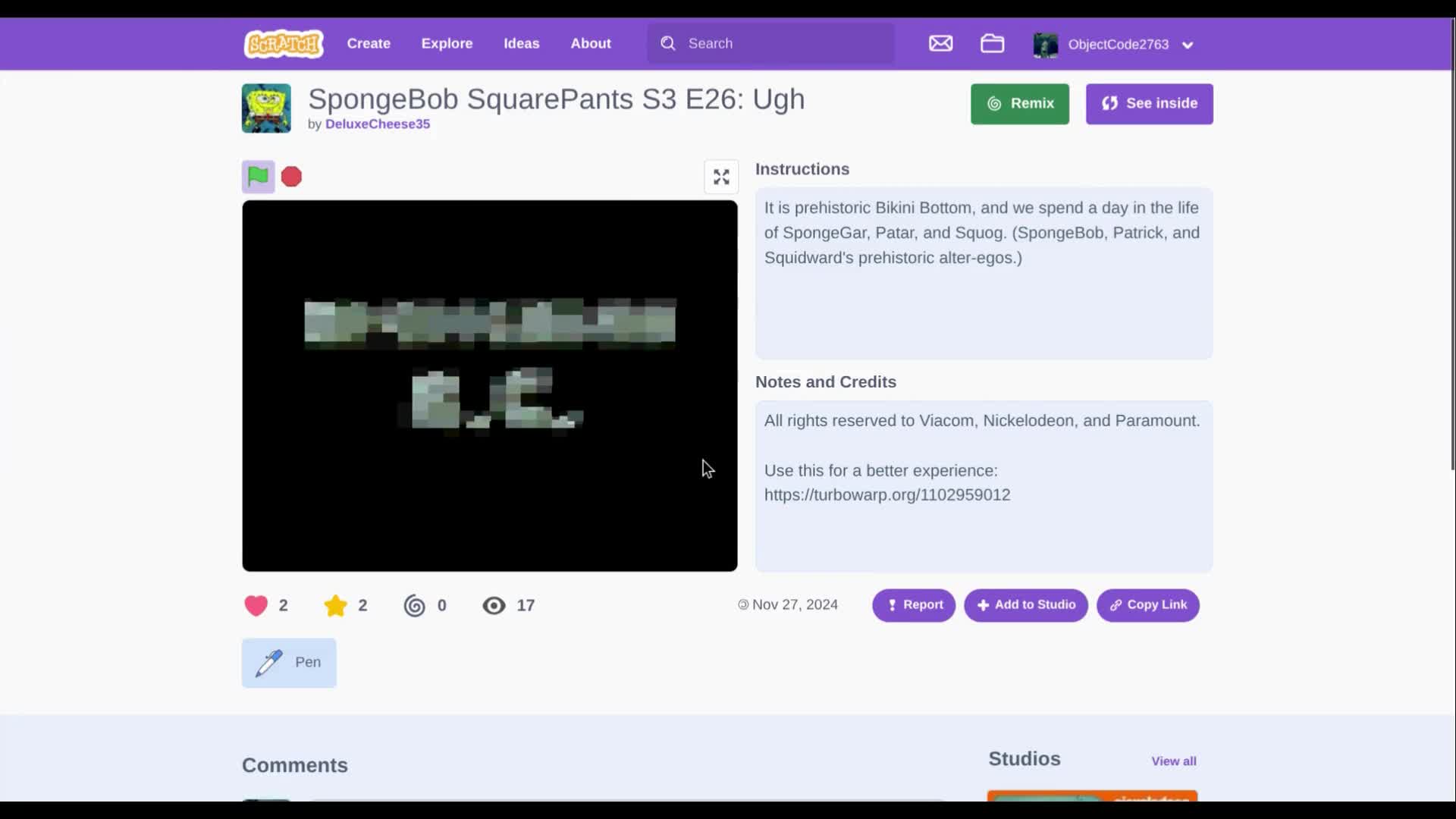The height and width of the screenshot is (819, 1456).
Task: Open DeluxeCheese35's profile link
Action: pyautogui.click(x=377, y=124)
